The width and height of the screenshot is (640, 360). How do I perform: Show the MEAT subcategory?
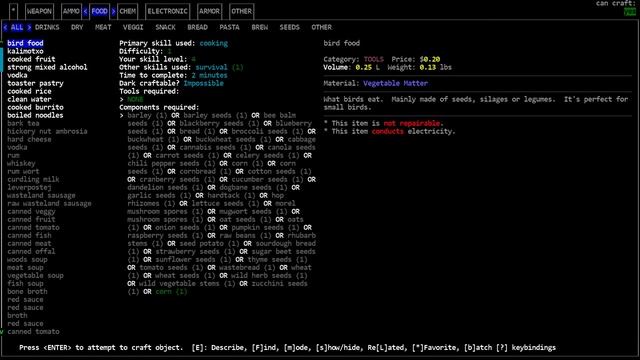coord(103,27)
